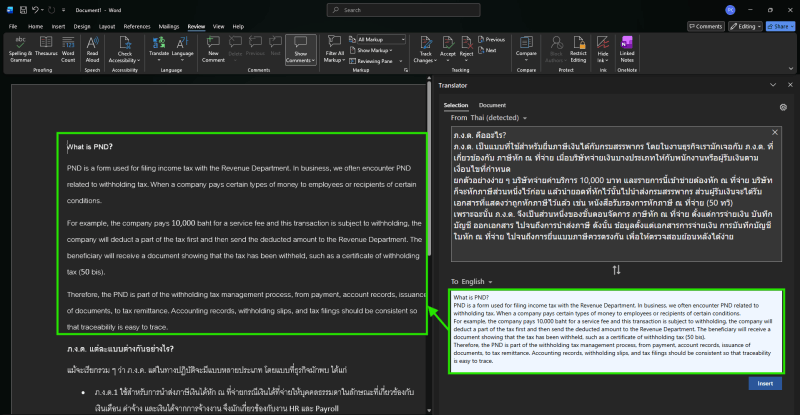This screenshot has height=415, width=800.
Task: Open To English language dropdown
Action: coord(471,282)
